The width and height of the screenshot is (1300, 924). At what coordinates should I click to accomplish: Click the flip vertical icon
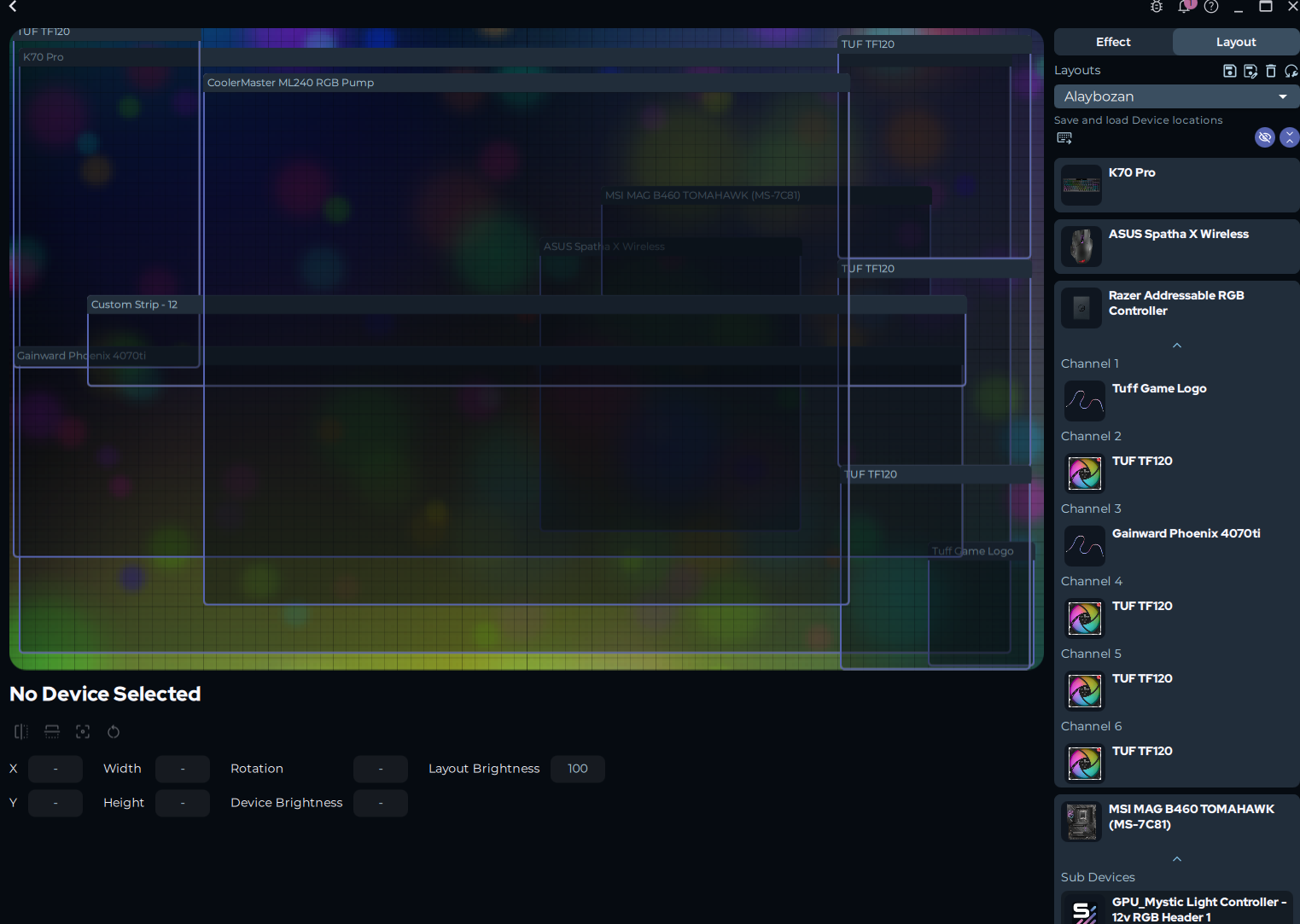52,731
